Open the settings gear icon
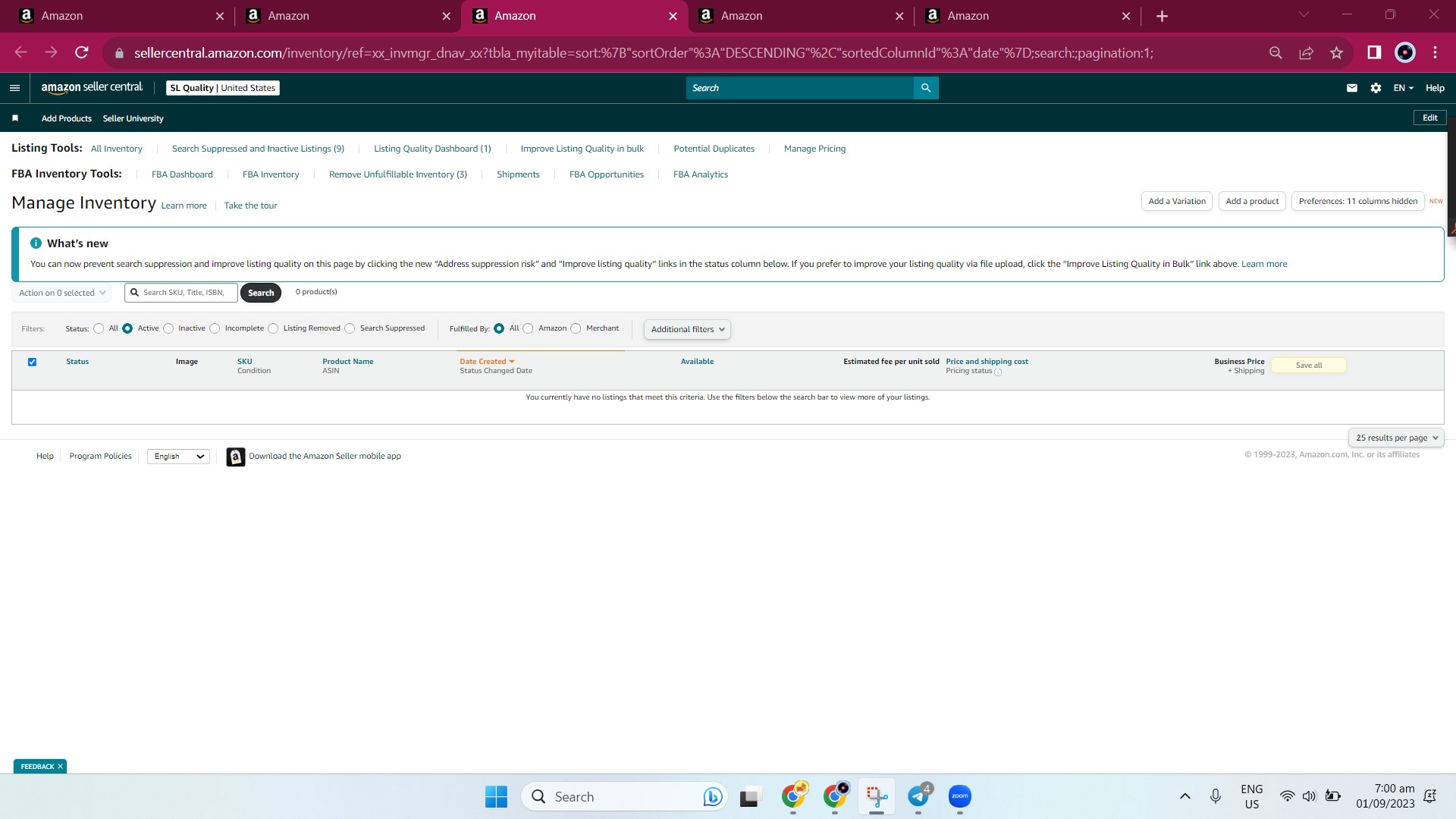 1376,88
